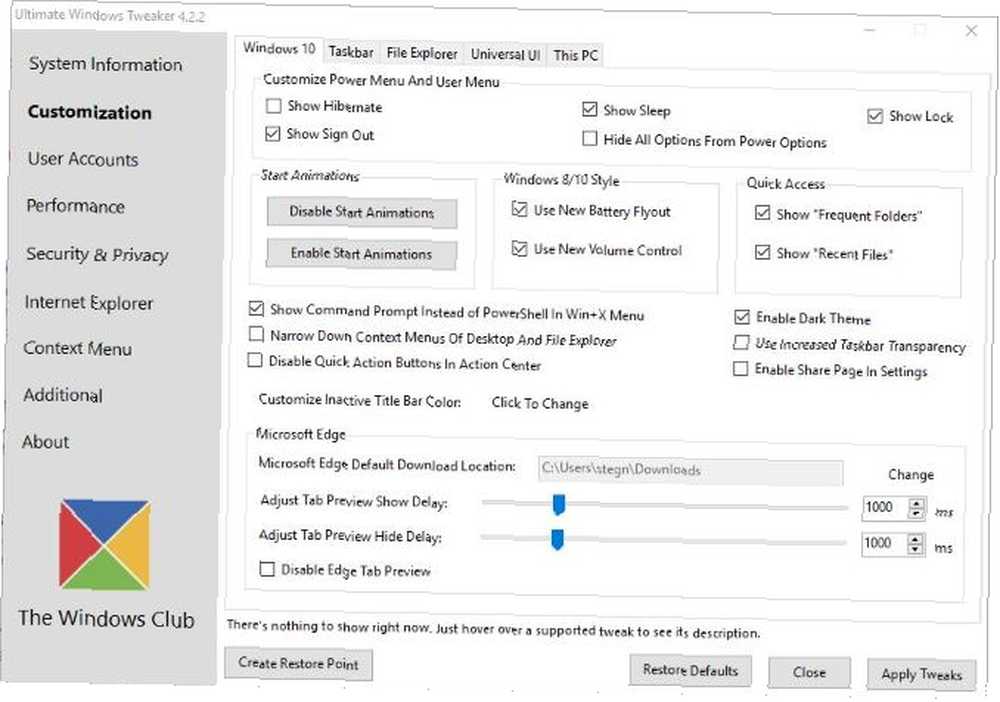Screen dimensions: 1000x702
Task: Click "The Windows Club" text under the logo
Action: point(106,618)
